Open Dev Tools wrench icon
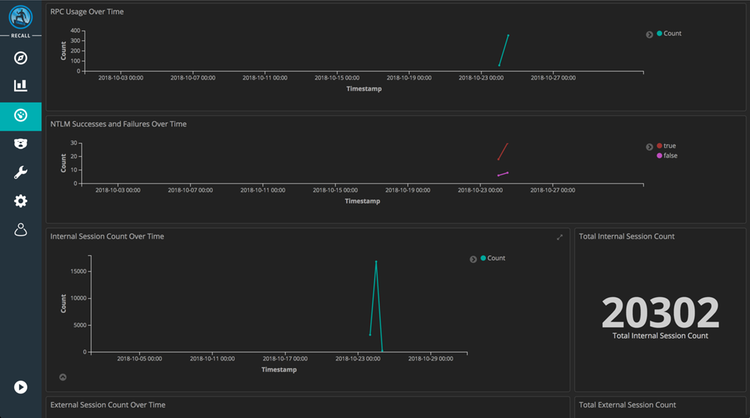Screen dimensions: 750x418 [x=20, y=173]
